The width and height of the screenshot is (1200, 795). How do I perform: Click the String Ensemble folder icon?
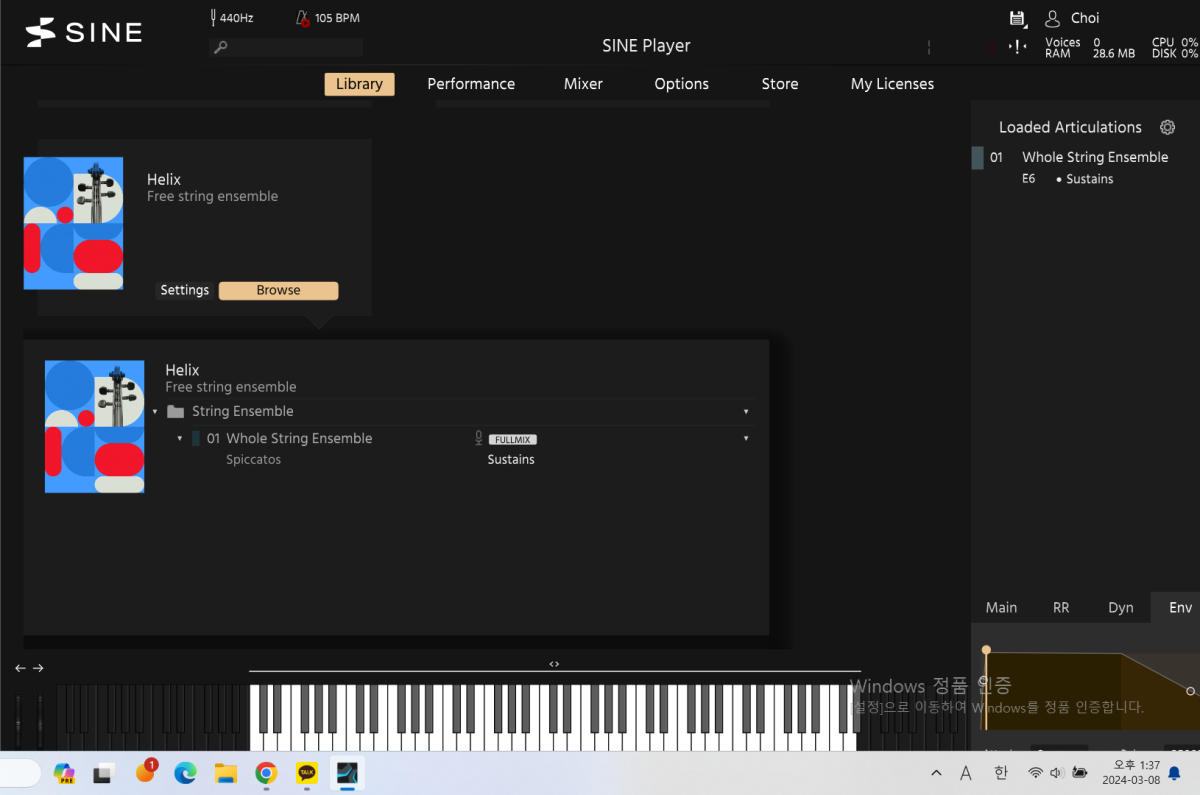(x=176, y=411)
